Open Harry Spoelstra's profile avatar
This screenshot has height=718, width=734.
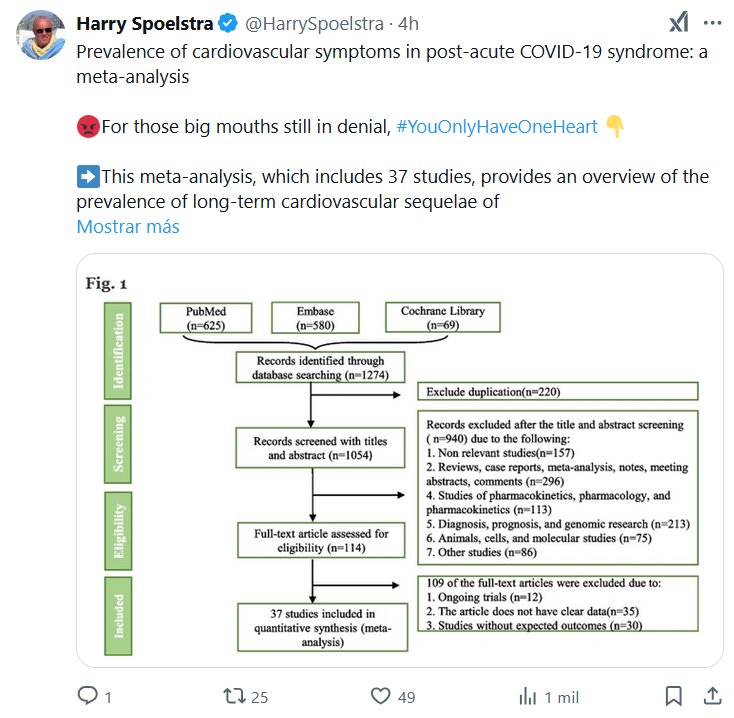(x=41, y=35)
